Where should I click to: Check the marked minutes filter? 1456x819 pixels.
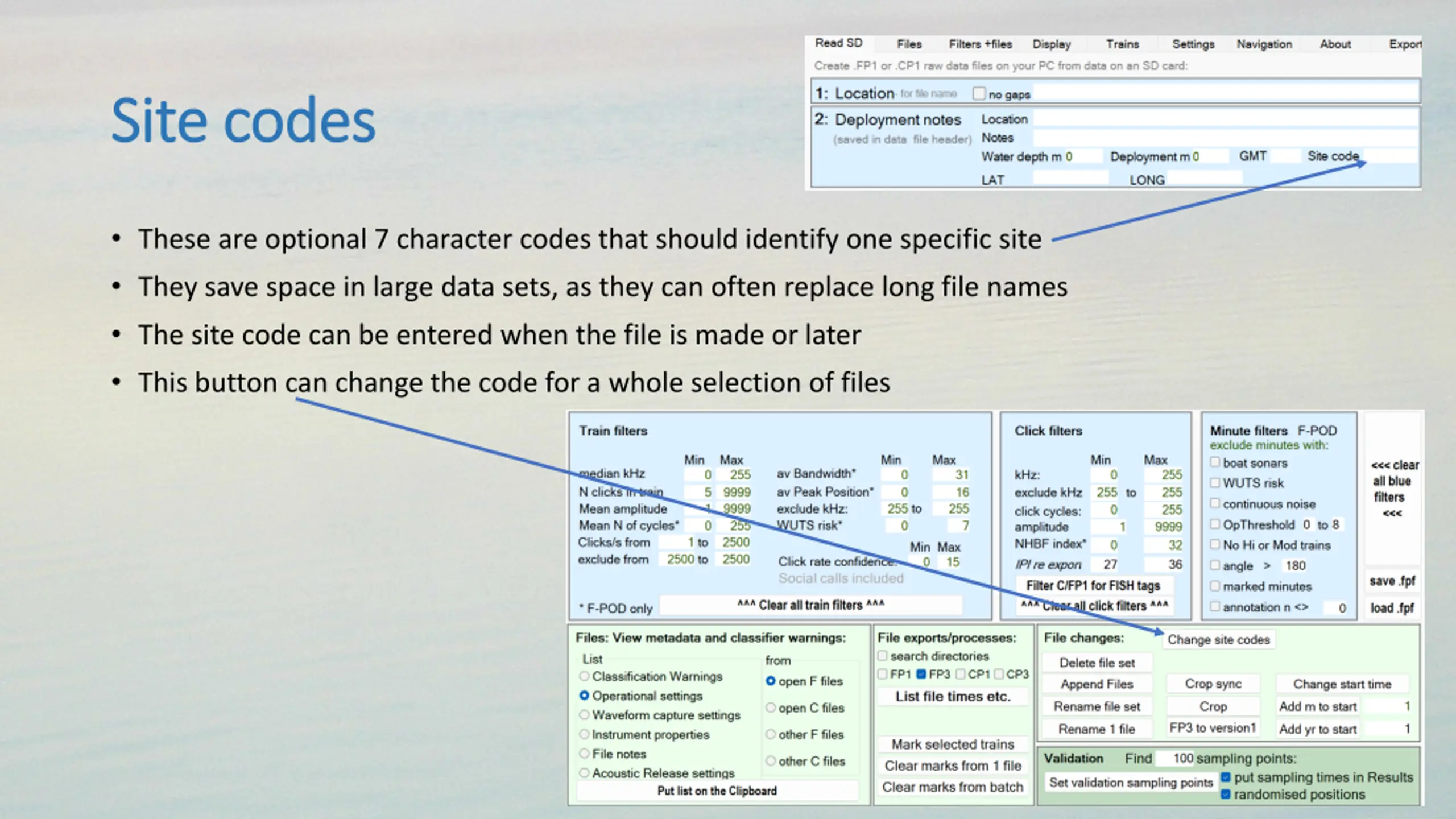(x=1215, y=586)
